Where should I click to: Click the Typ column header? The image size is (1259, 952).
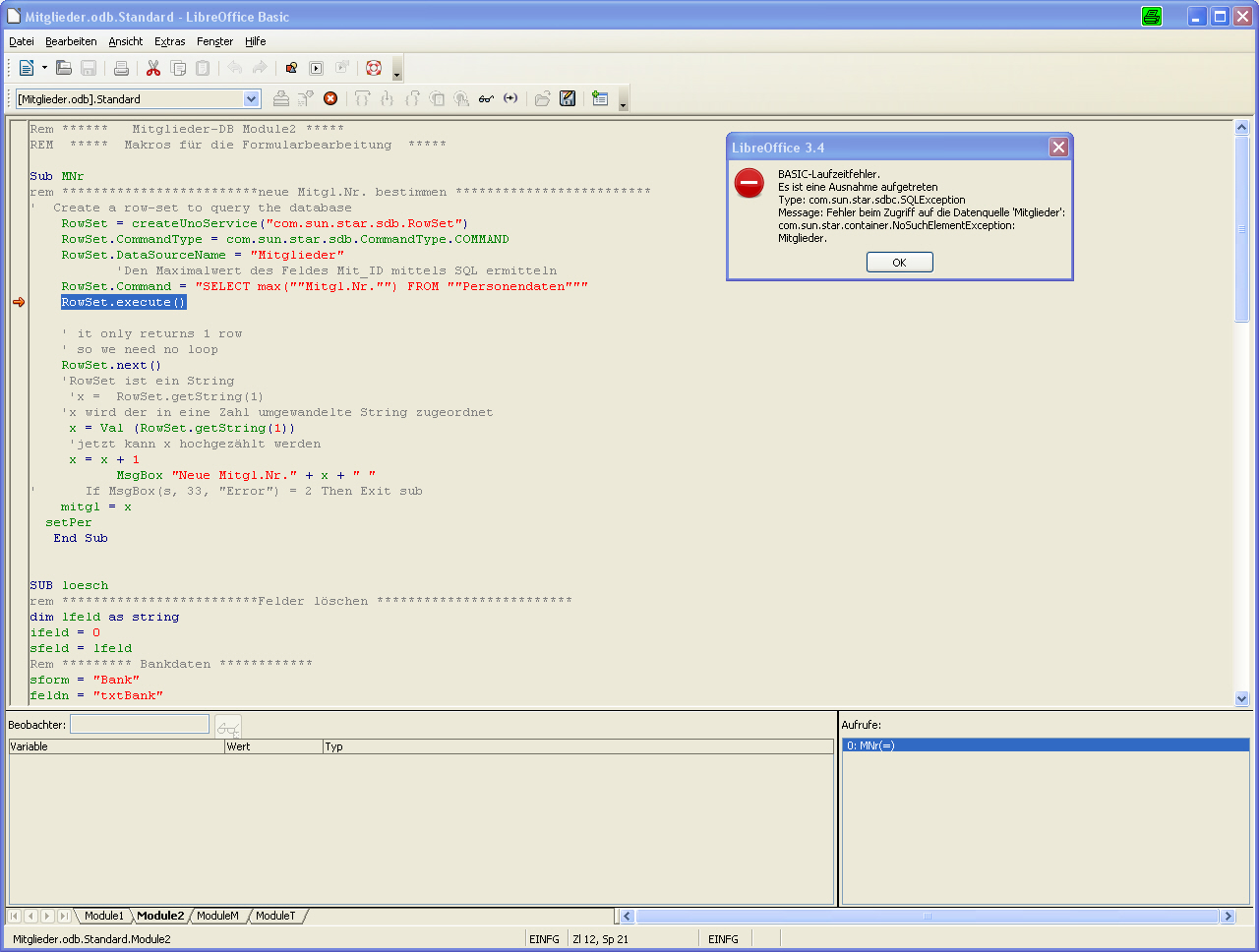(x=578, y=746)
